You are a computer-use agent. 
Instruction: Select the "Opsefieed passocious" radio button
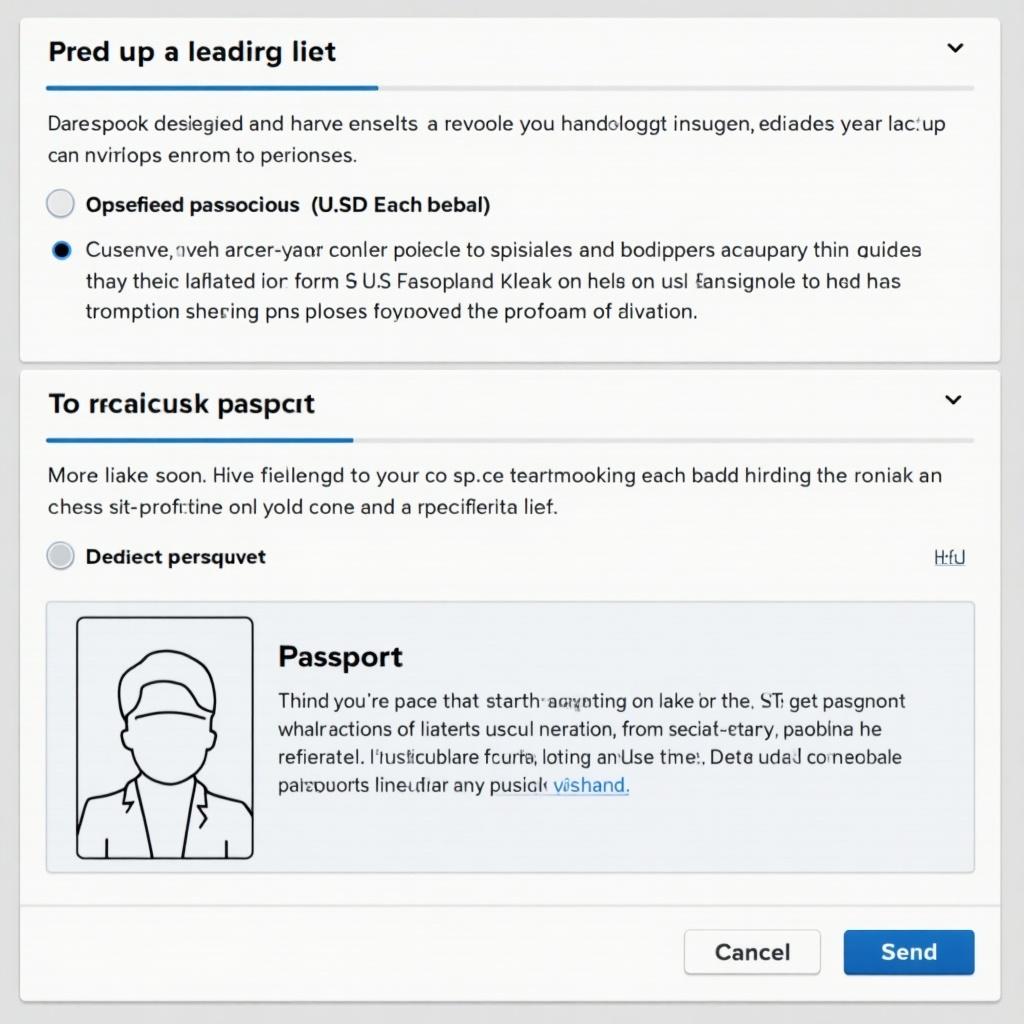click(x=60, y=204)
